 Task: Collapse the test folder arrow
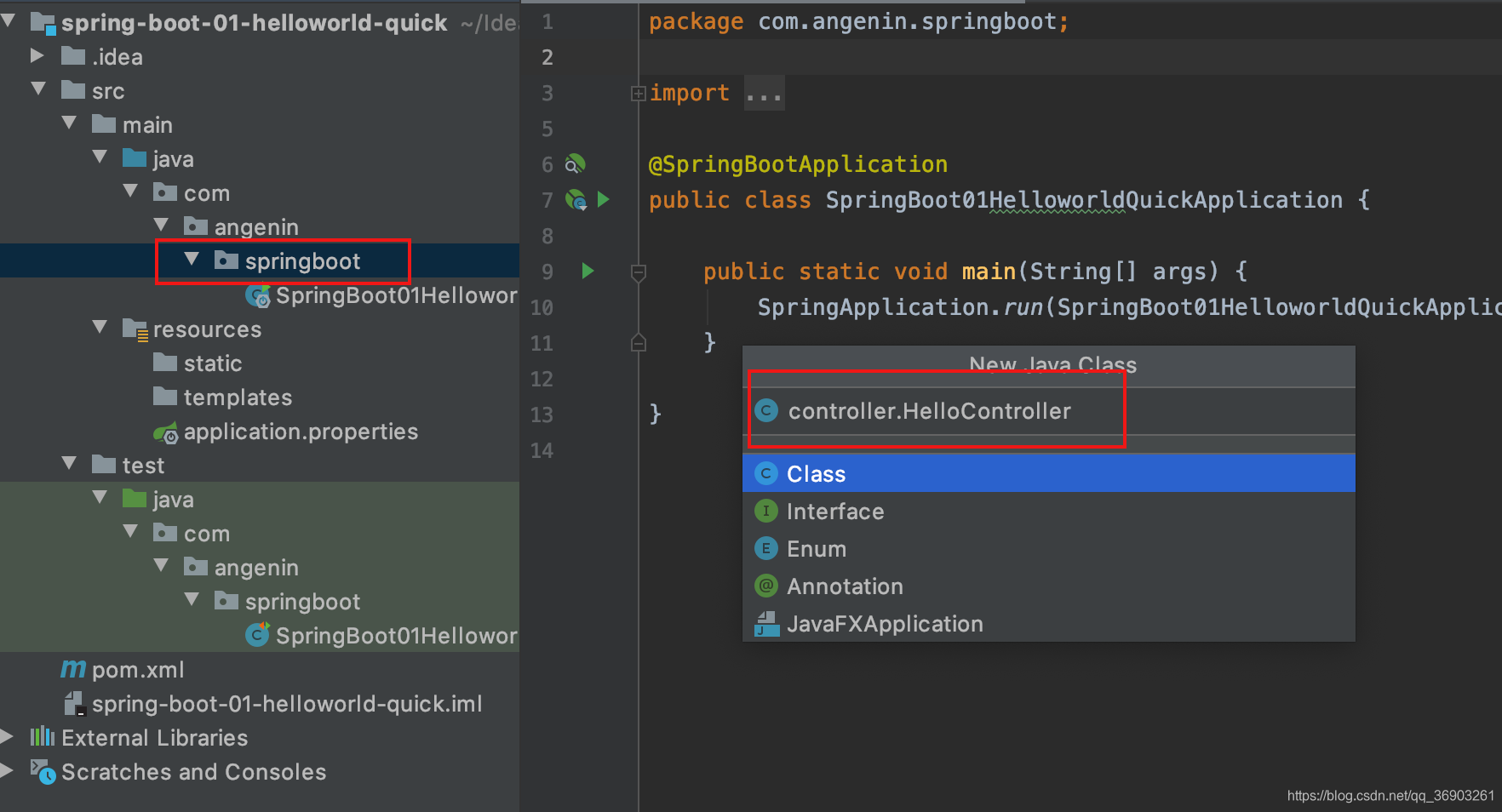69,463
